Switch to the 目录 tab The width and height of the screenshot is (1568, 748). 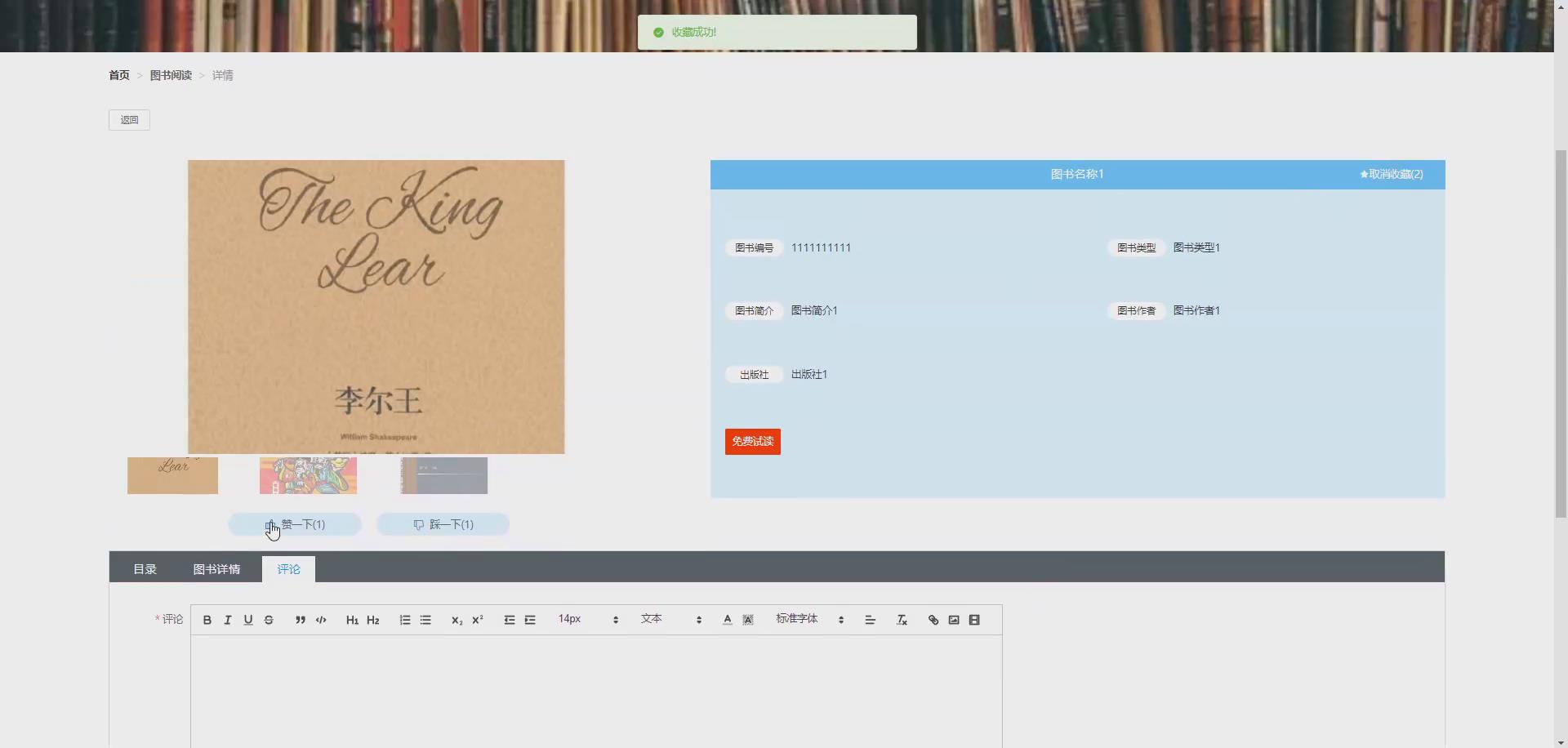(145, 569)
